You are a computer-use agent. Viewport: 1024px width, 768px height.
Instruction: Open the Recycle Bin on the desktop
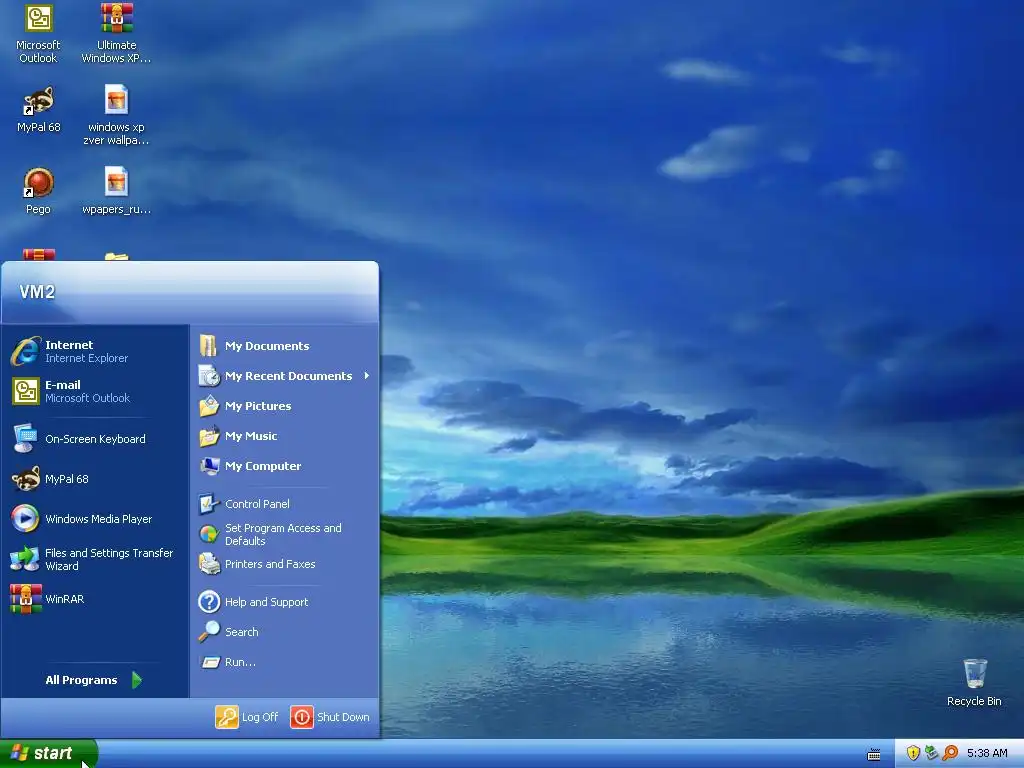click(x=974, y=682)
